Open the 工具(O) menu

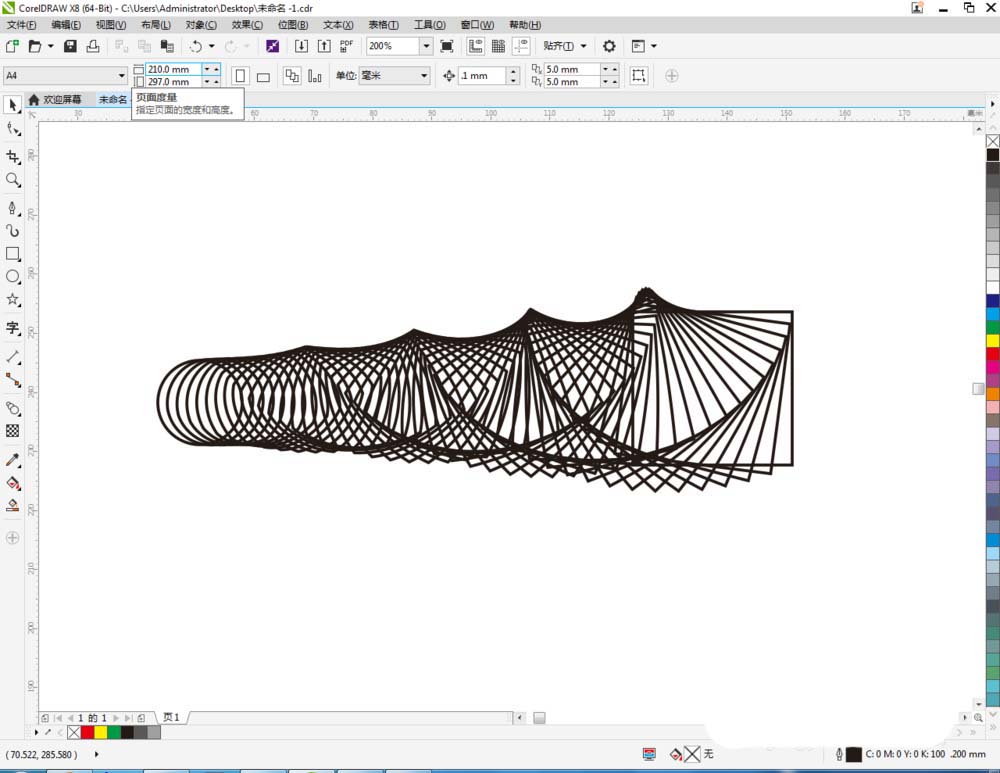pos(430,25)
